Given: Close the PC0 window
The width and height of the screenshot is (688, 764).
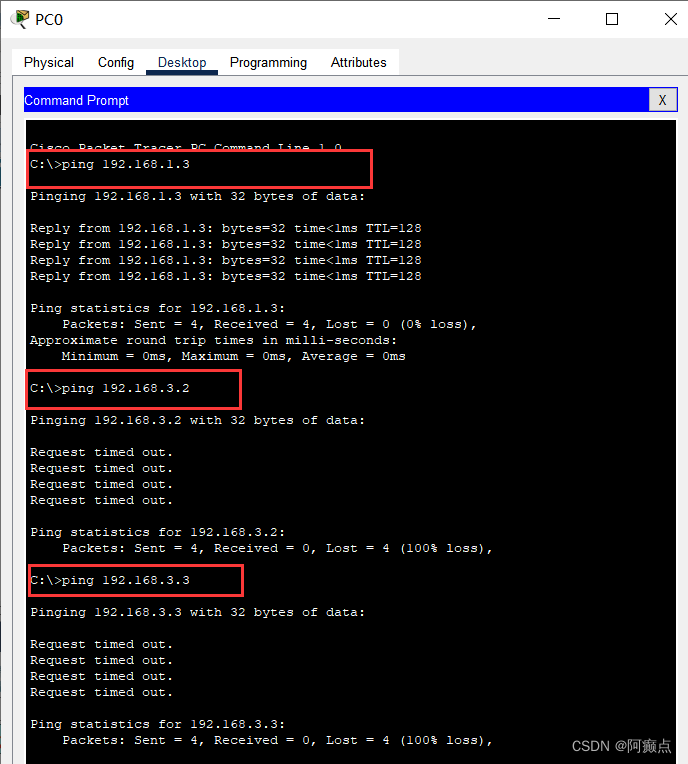Looking at the screenshot, I should click(x=671, y=19).
